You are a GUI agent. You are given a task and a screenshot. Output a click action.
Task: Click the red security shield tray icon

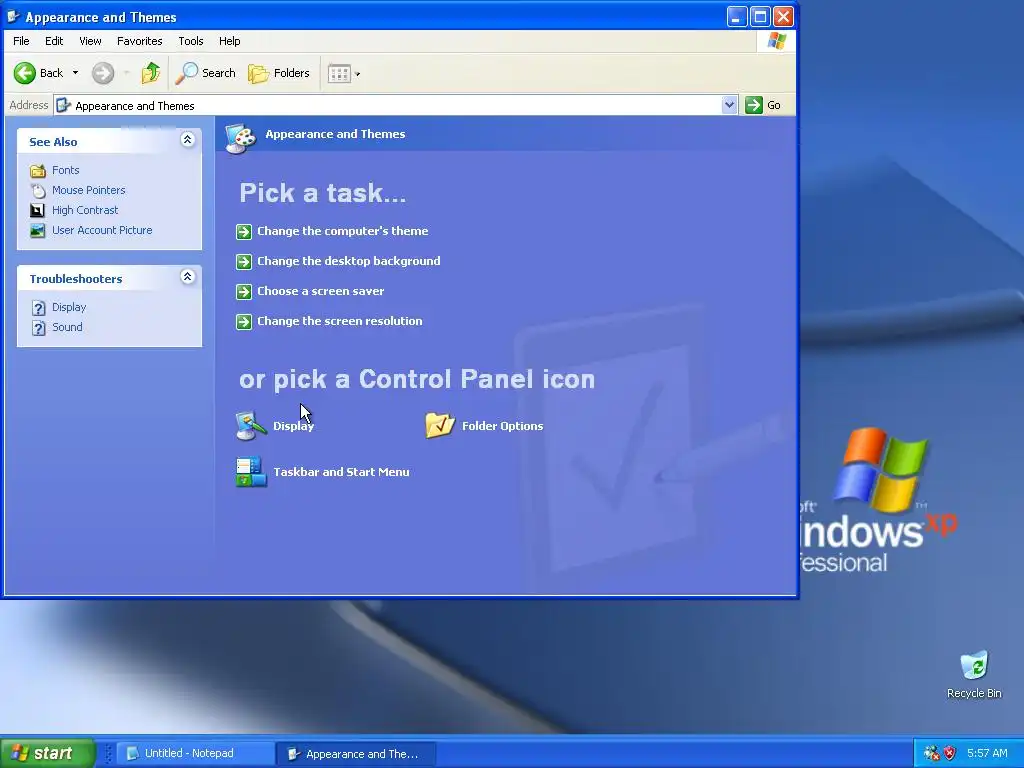click(949, 753)
